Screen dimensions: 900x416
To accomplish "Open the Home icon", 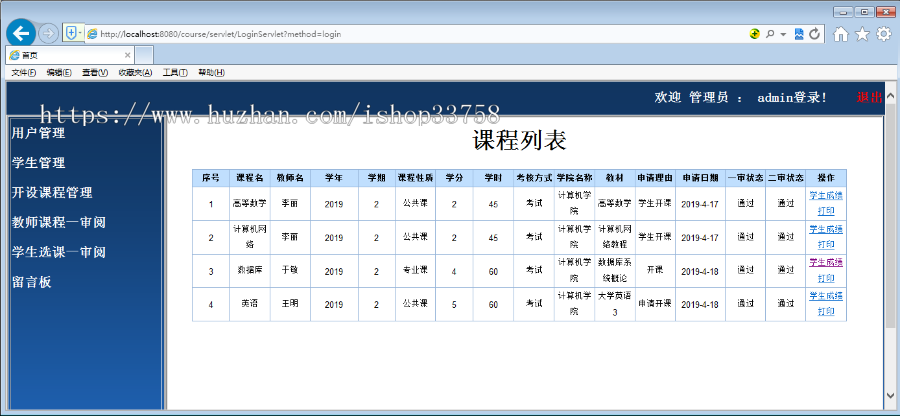I will pos(840,34).
